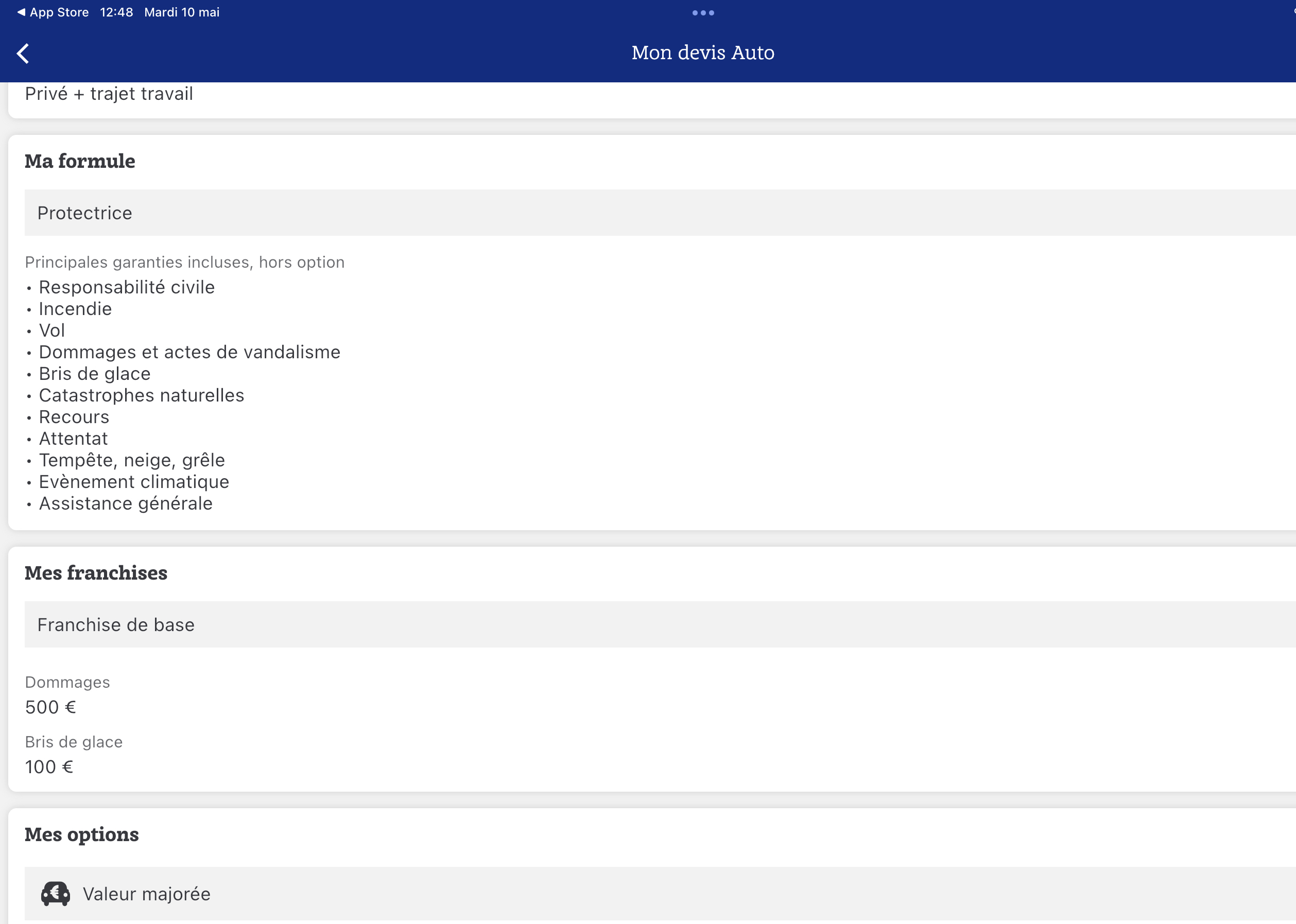The image size is (1296, 924).
Task: Click the car euro Valeur majorée icon
Action: coord(55,894)
